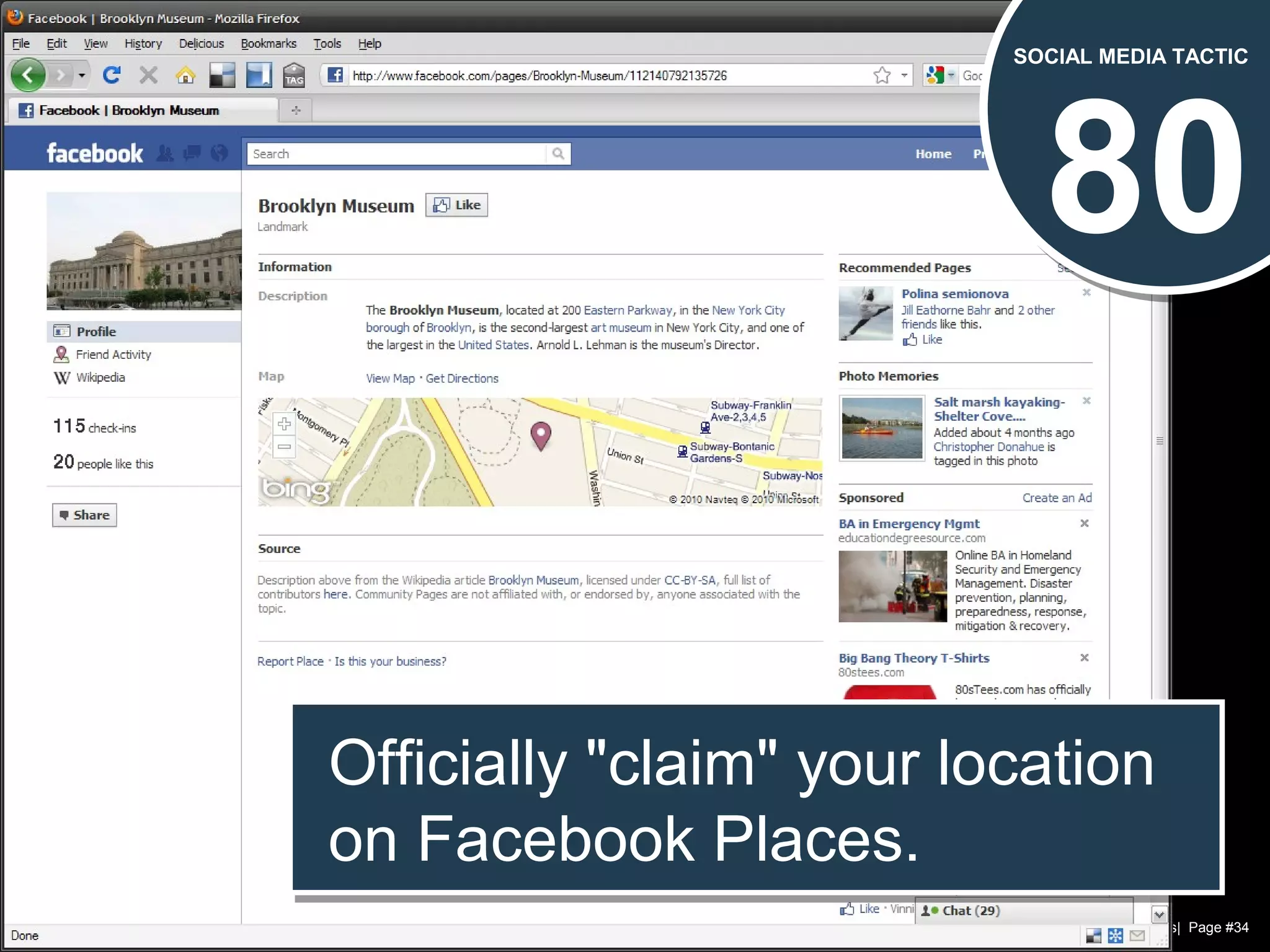Open Christopher Donahue profile link

(988, 447)
